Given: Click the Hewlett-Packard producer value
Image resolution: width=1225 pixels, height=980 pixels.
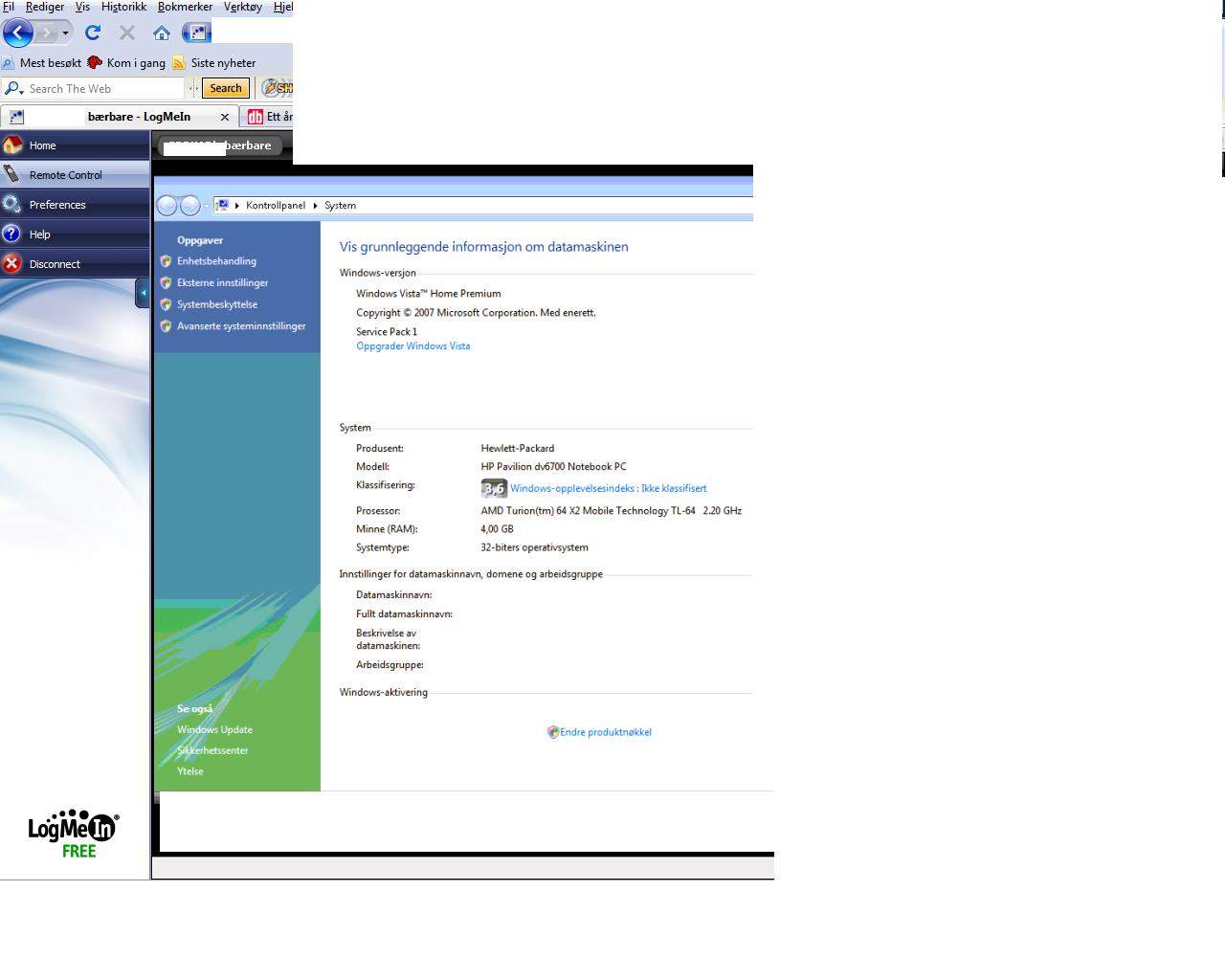Looking at the screenshot, I should (x=518, y=448).
